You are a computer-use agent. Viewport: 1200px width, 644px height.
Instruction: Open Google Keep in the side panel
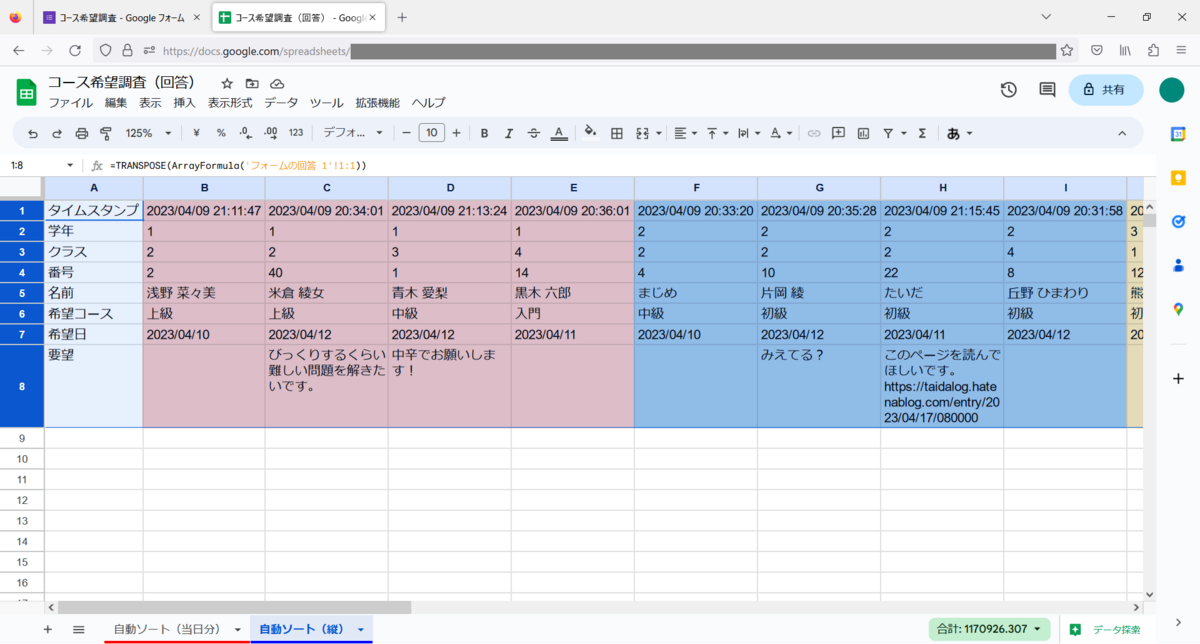(1178, 178)
